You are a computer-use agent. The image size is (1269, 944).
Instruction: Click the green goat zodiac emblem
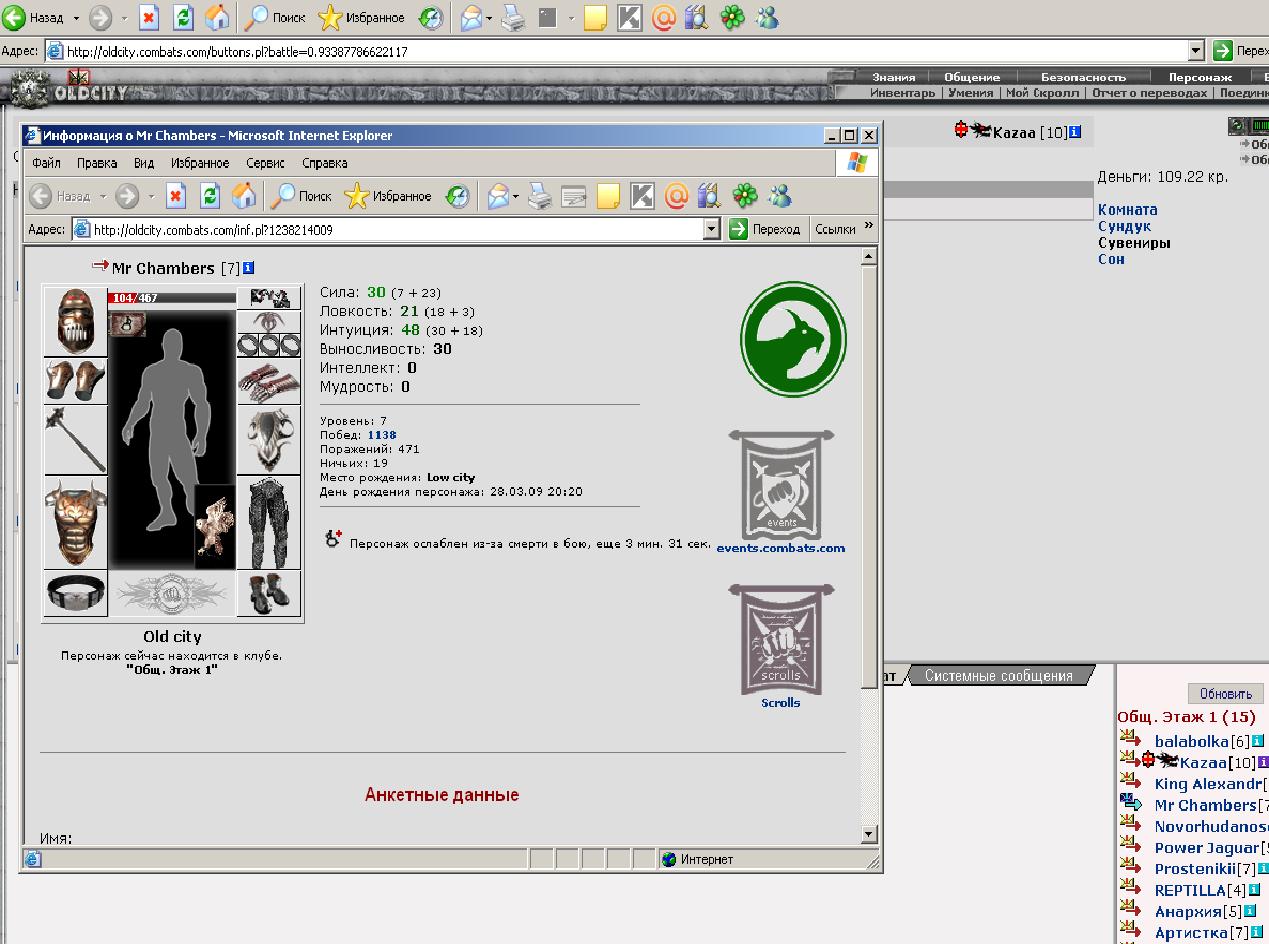pos(793,338)
